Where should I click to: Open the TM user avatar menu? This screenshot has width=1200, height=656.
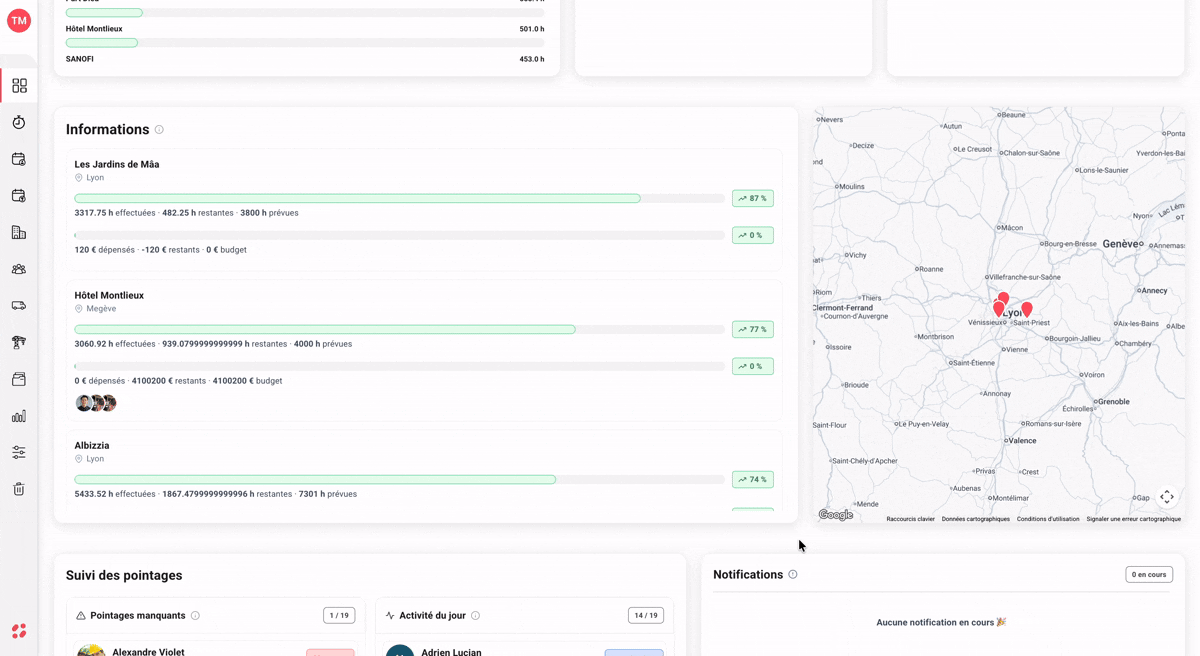click(x=19, y=20)
